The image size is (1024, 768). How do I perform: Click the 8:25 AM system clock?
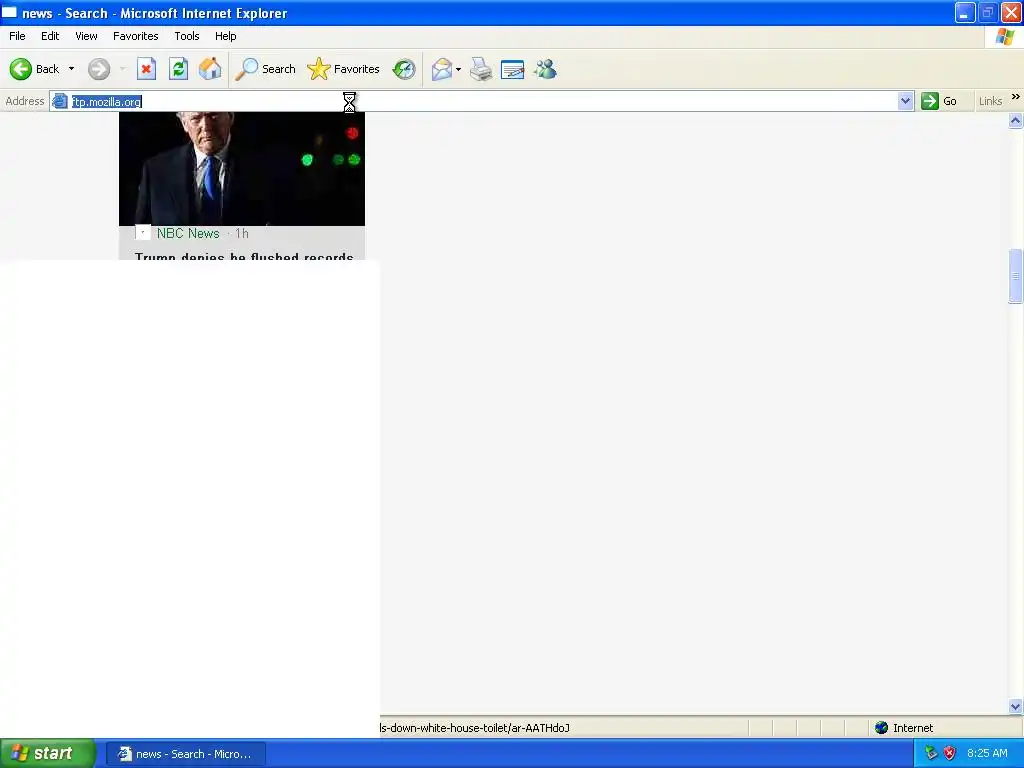(987, 753)
